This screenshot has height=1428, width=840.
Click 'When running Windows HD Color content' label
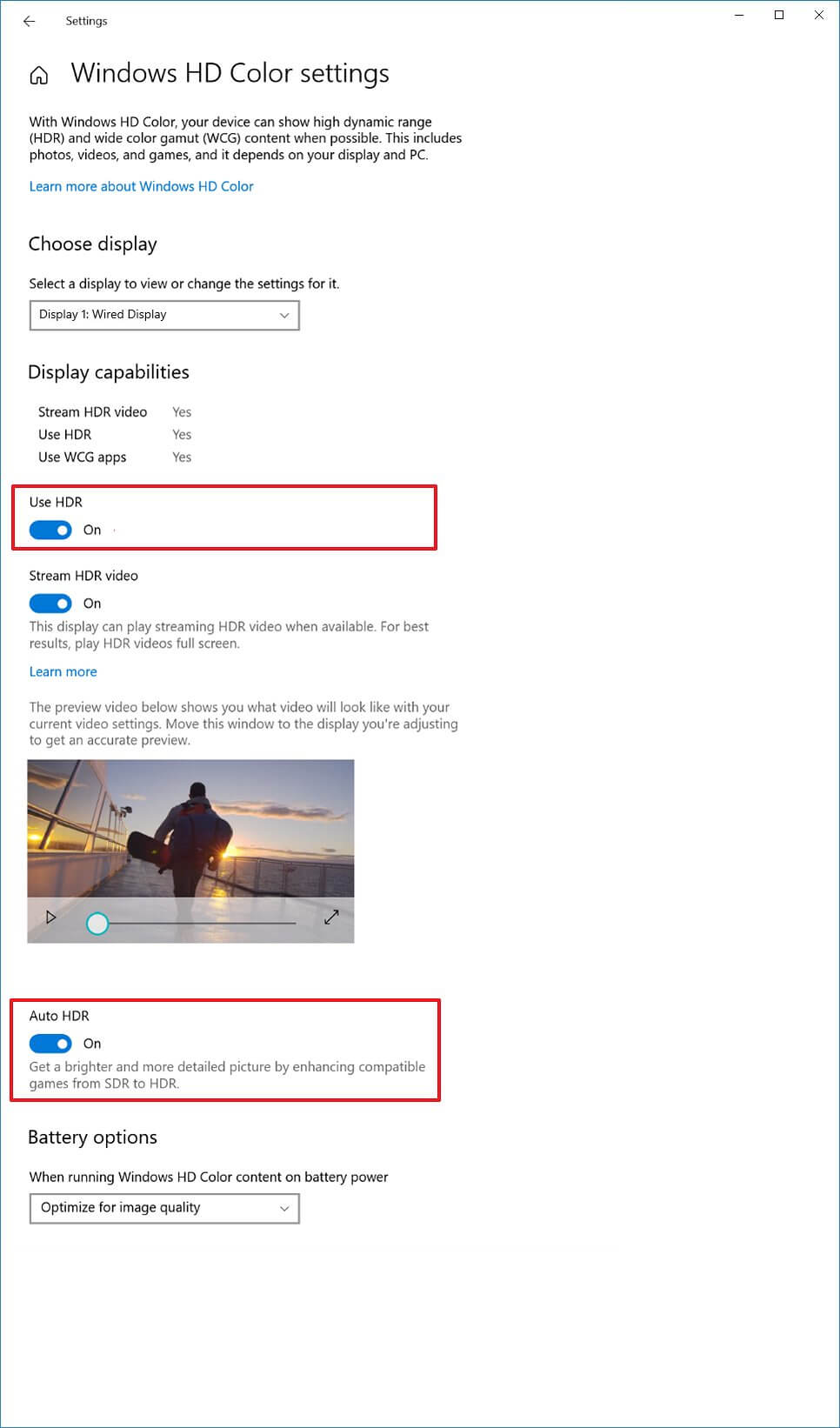[209, 1177]
